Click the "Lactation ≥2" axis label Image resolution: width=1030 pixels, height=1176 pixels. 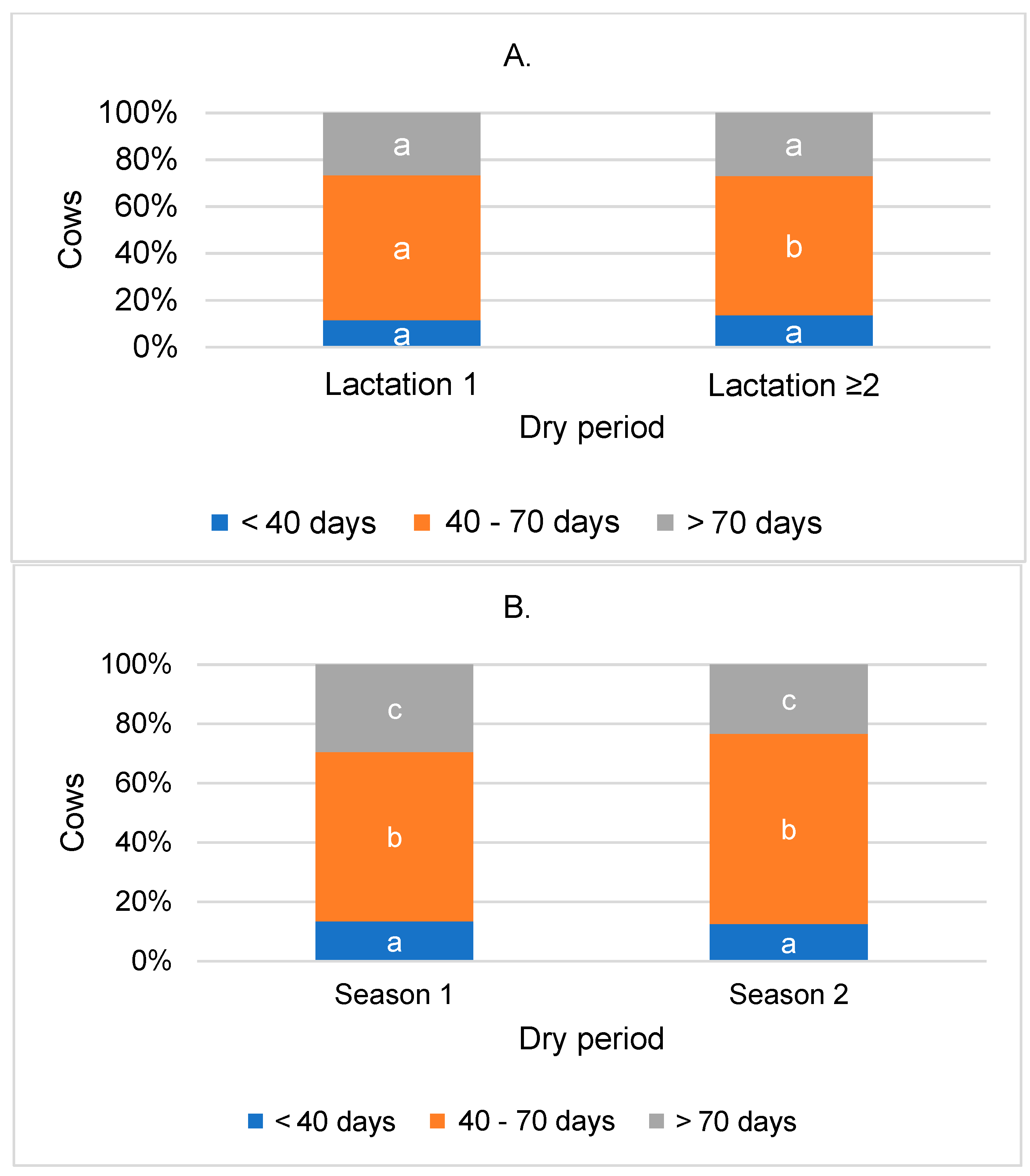point(793,385)
